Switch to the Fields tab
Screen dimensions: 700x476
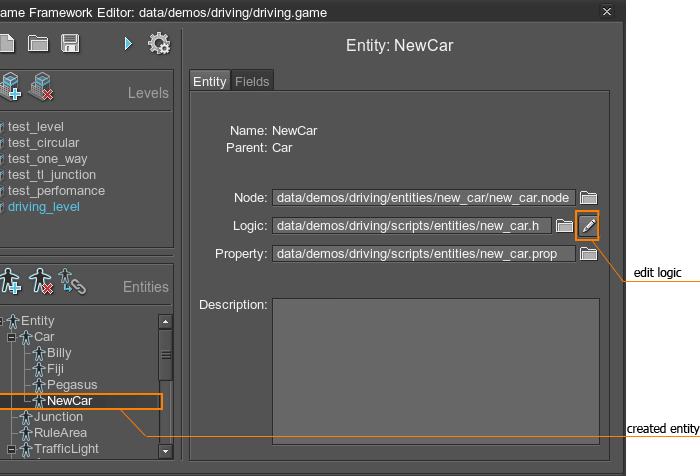click(252, 82)
